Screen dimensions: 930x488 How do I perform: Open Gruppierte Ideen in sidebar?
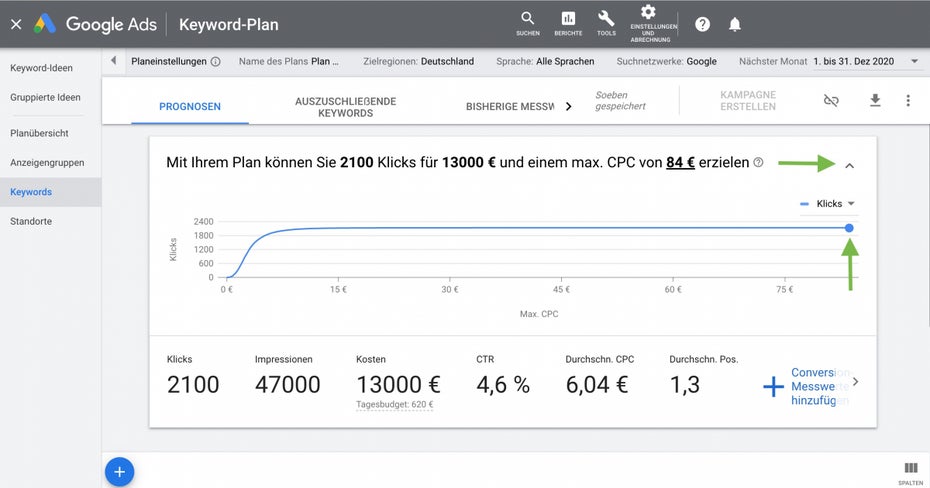tap(45, 97)
